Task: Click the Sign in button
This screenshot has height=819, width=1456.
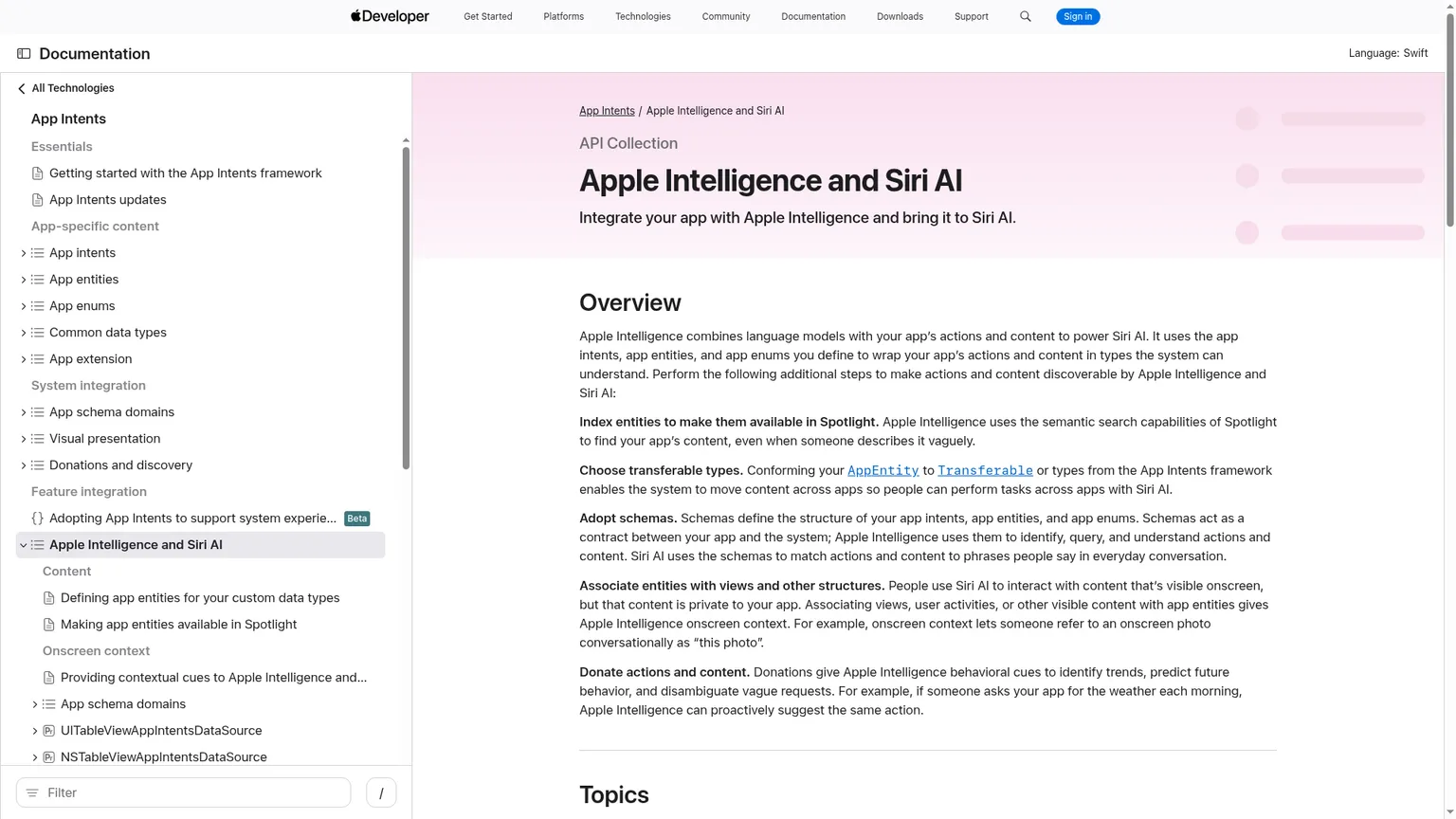Action: [x=1078, y=16]
